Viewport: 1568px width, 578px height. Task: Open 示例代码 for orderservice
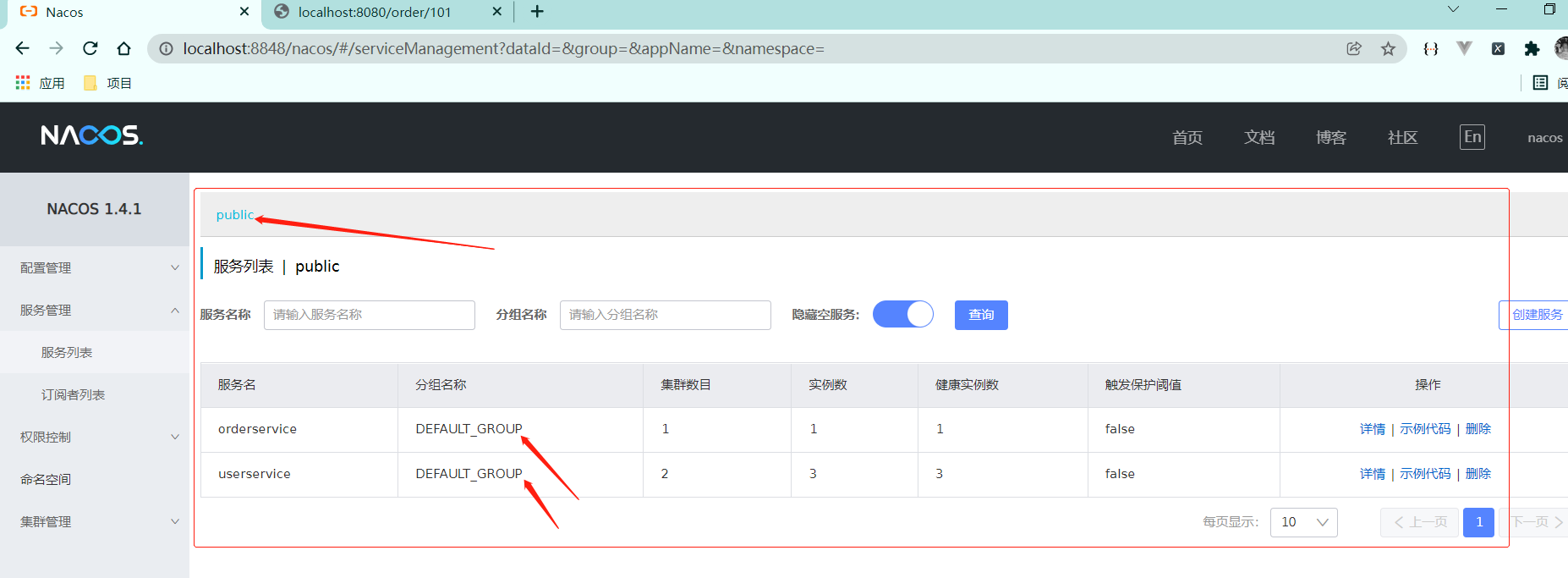pyautogui.click(x=1425, y=429)
